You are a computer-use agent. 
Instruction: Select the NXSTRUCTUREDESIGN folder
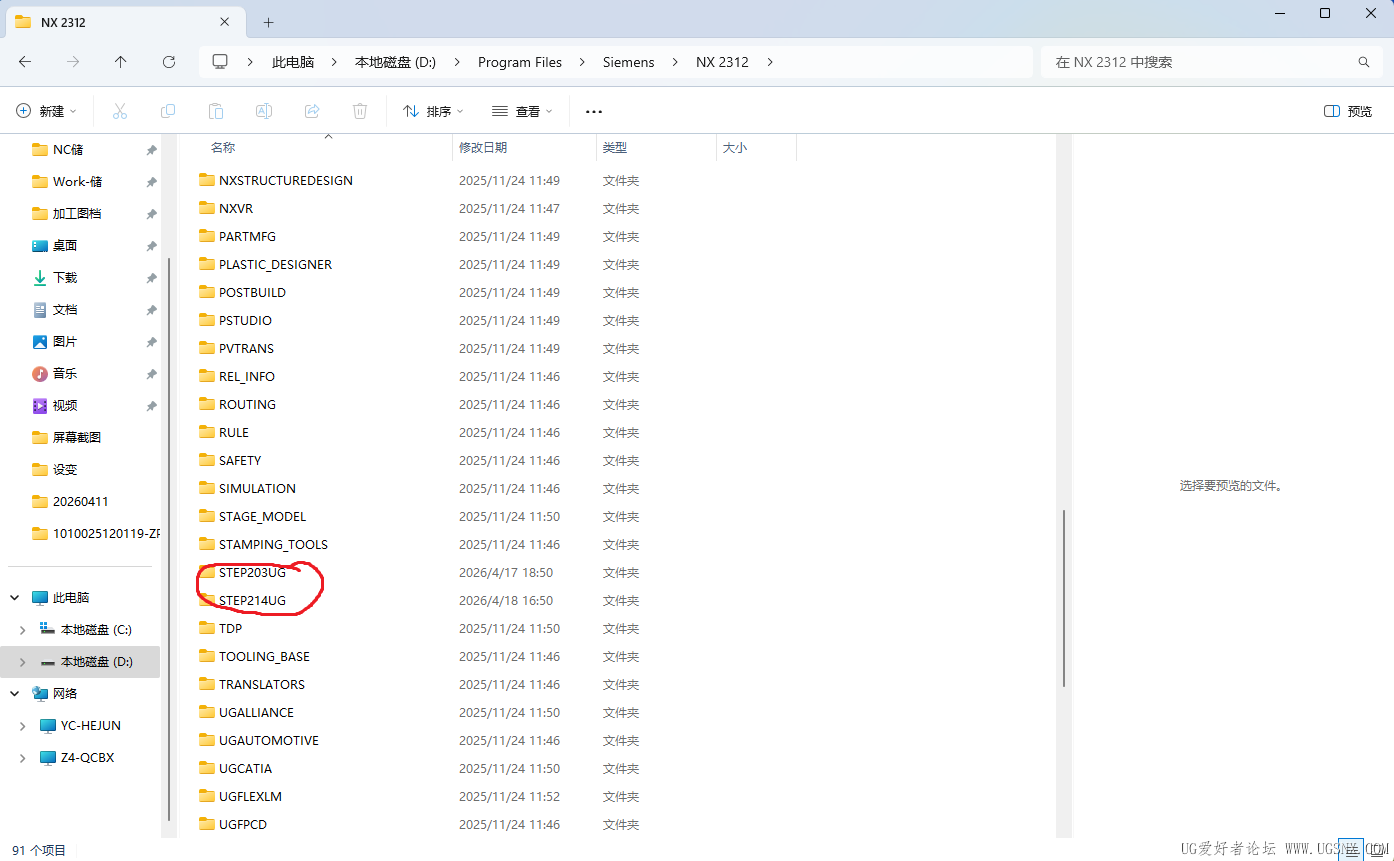(286, 181)
